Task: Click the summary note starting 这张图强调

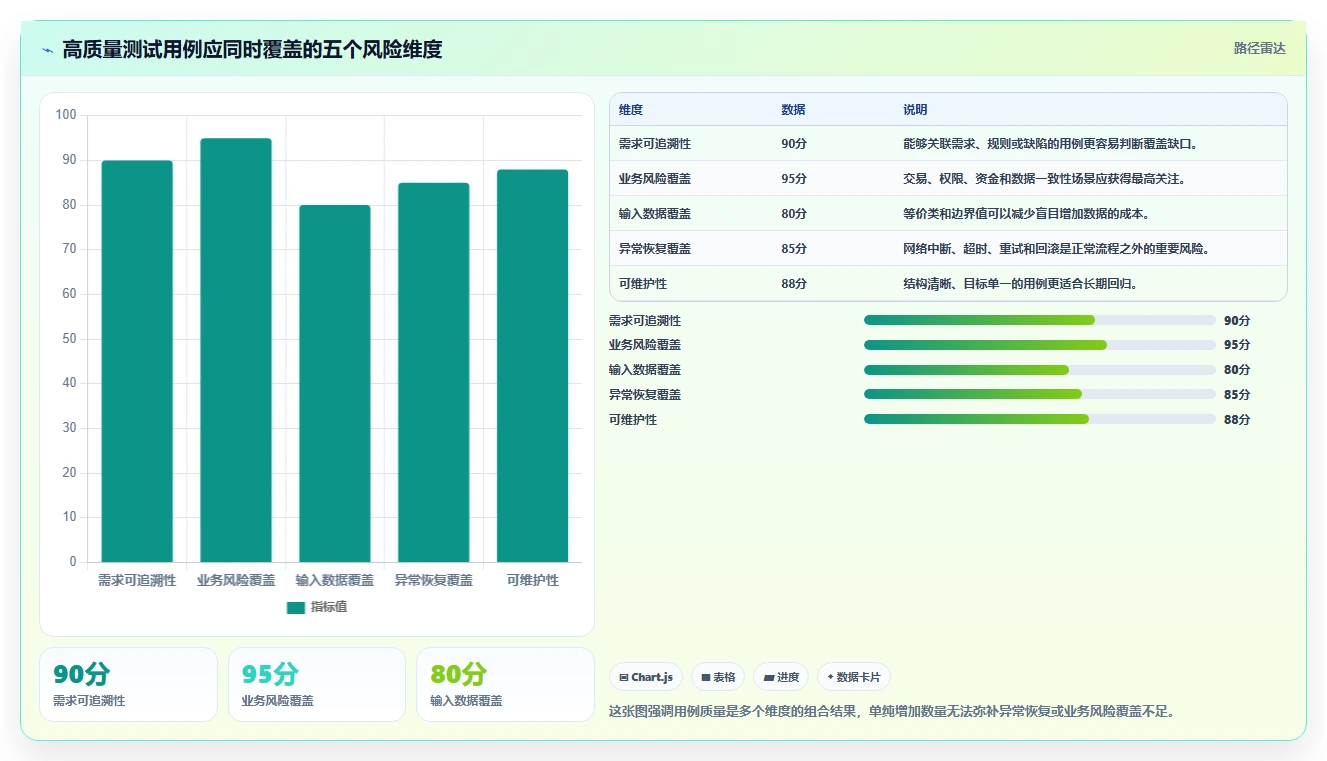Action: point(892,712)
